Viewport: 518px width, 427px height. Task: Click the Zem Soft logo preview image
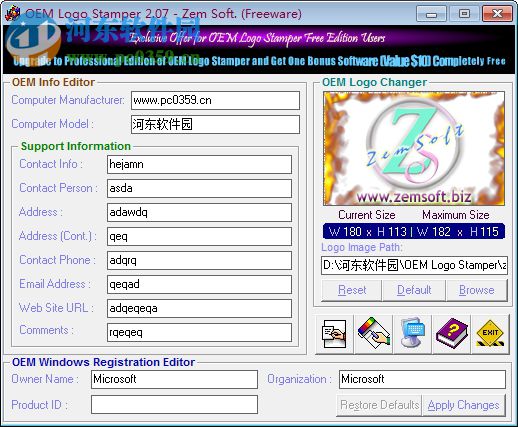(x=414, y=148)
